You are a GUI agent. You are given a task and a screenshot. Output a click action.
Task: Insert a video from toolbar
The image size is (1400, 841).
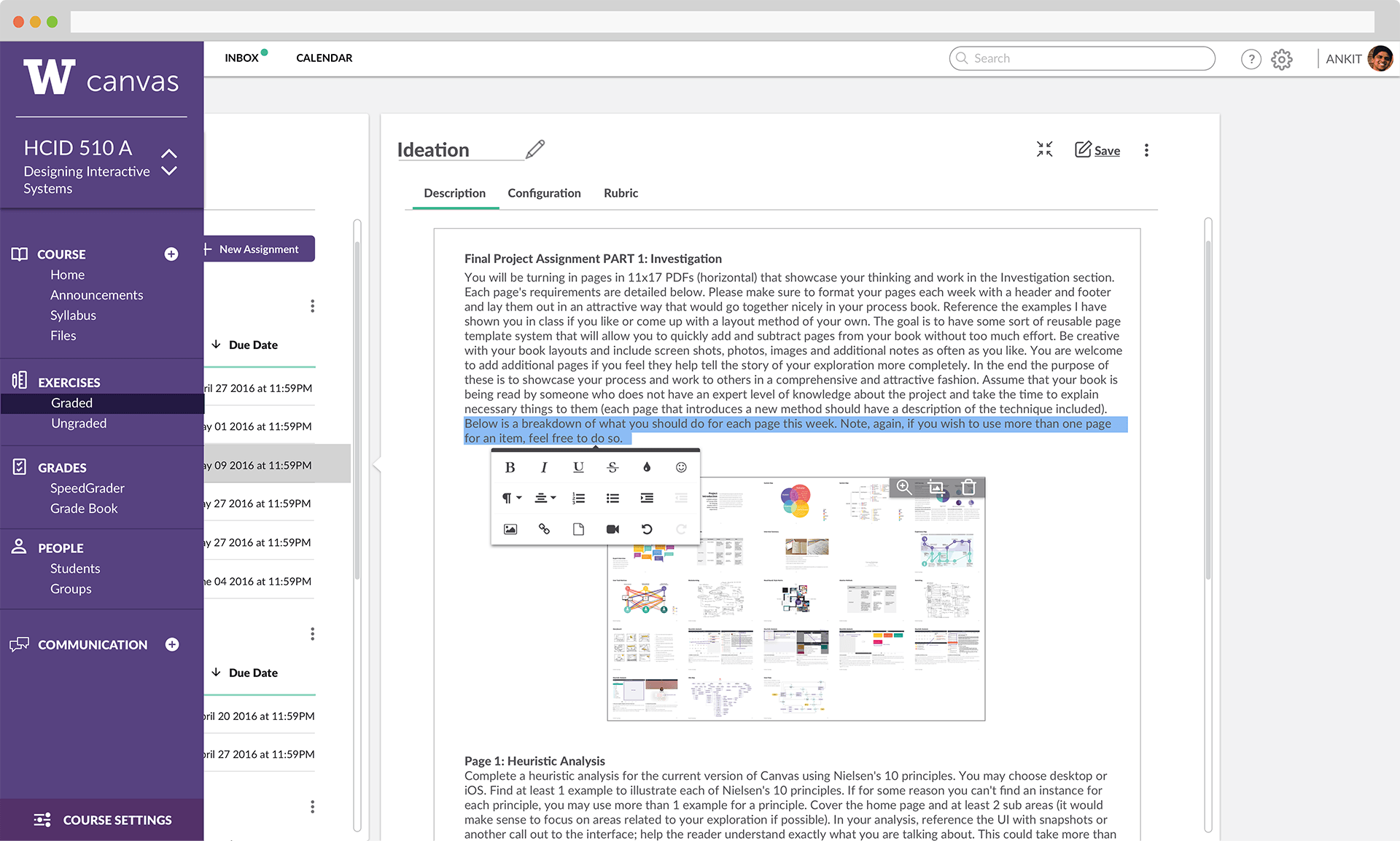pos(612,529)
